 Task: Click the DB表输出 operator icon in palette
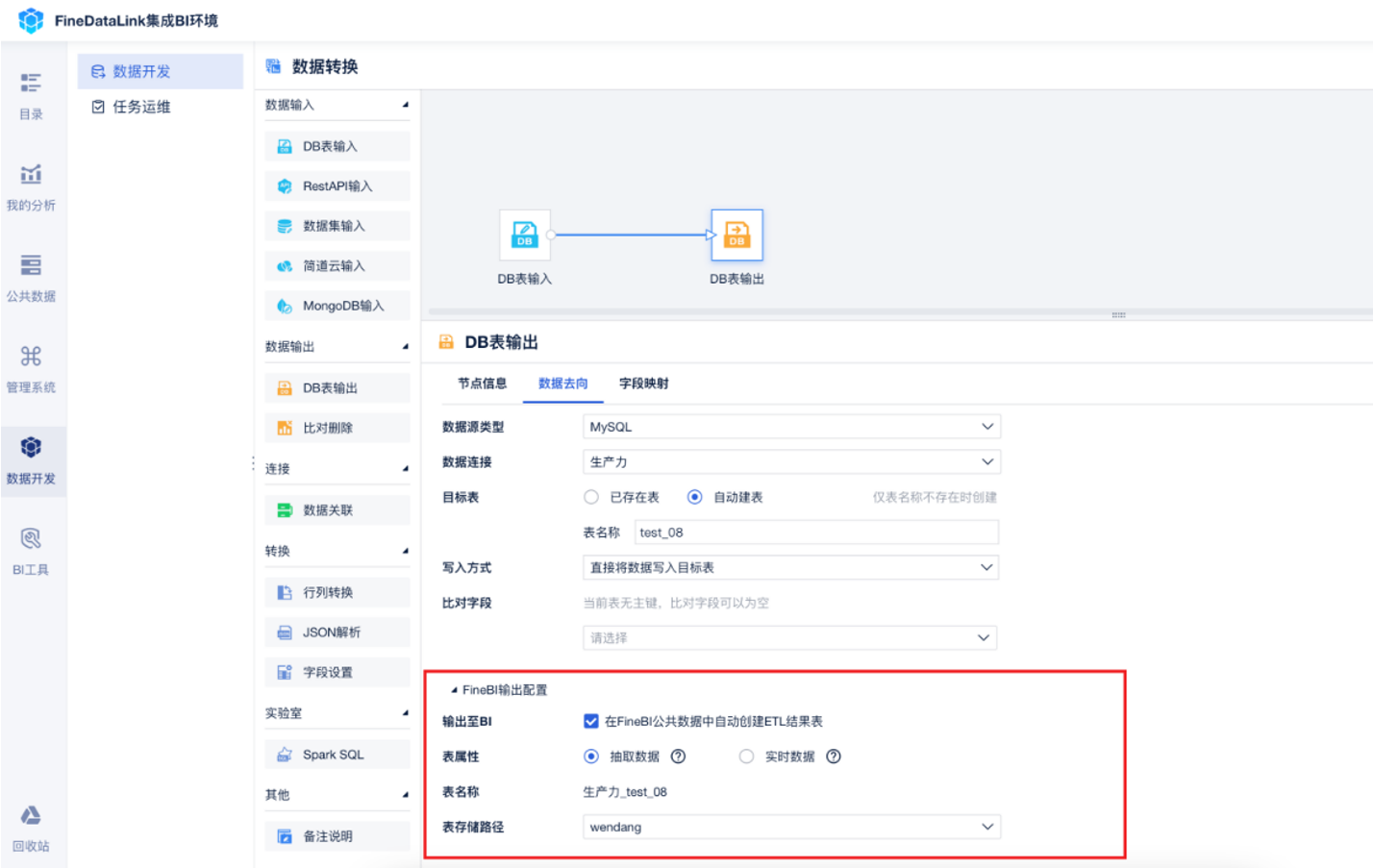tap(285, 388)
